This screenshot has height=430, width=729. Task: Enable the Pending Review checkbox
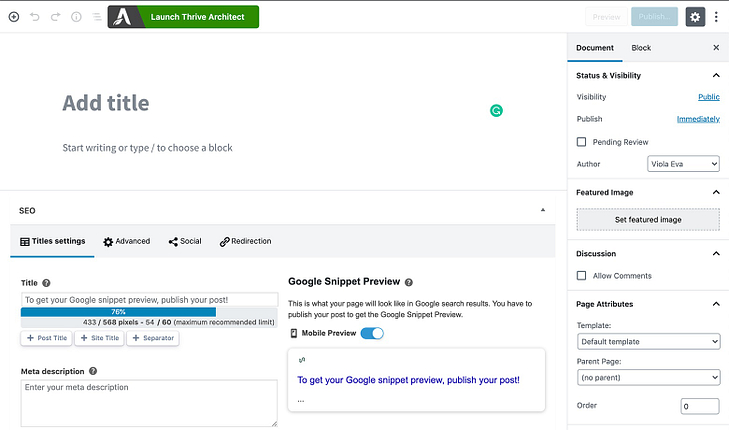tap(581, 142)
